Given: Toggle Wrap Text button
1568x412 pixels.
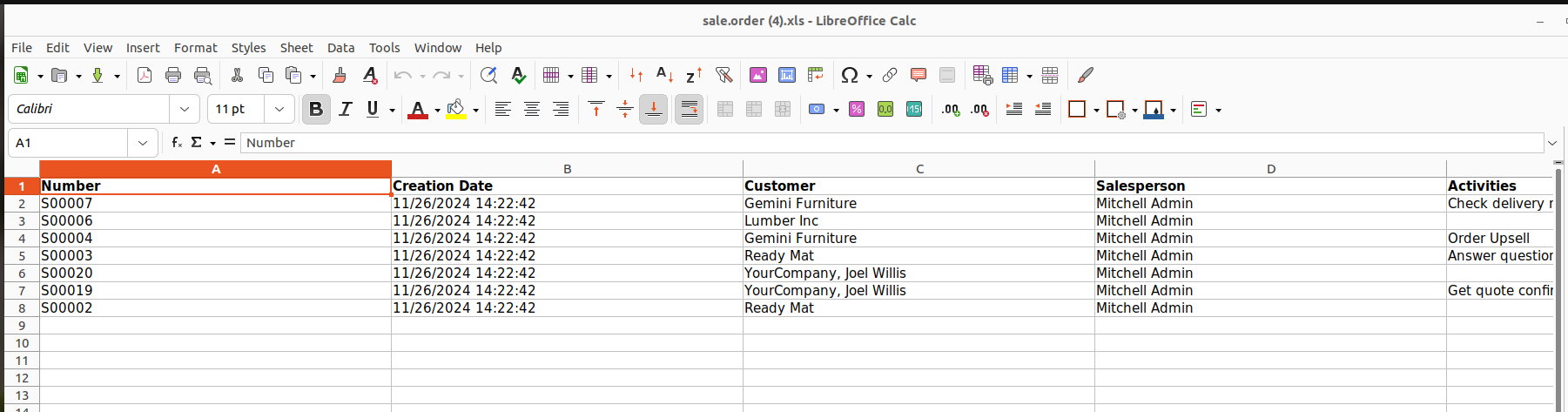Looking at the screenshot, I should coord(689,109).
